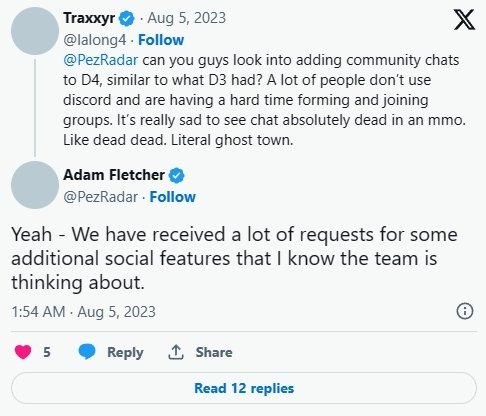Click the @lalong4 handle

tap(95, 40)
